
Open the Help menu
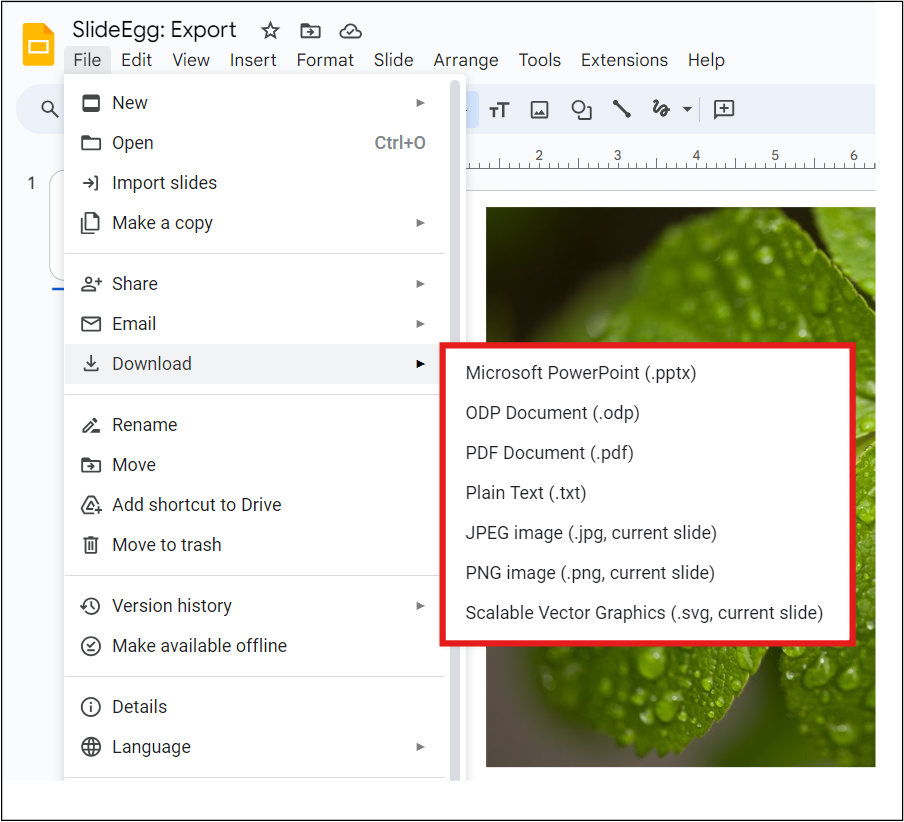click(x=706, y=60)
